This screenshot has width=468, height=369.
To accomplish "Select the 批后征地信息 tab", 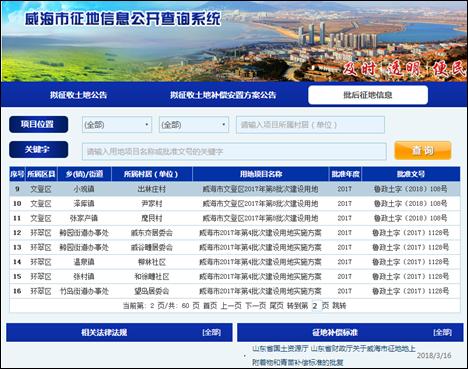I will click(368, 95).
